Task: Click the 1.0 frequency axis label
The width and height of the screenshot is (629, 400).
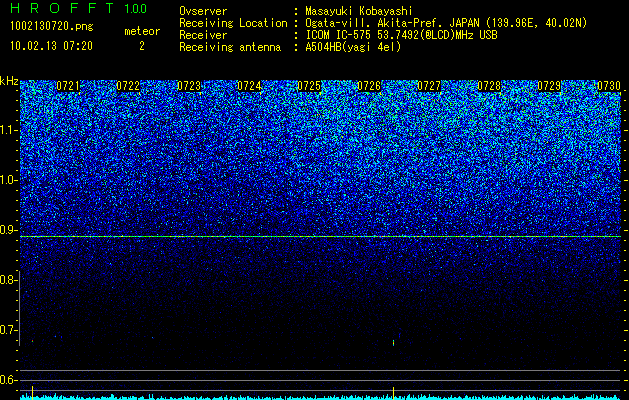Action: [8, 180]
